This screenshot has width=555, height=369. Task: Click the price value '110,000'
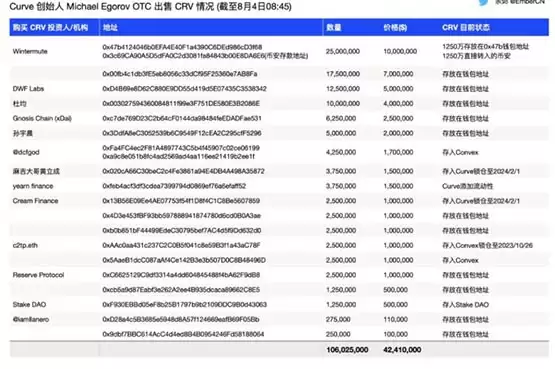[395, 319]
